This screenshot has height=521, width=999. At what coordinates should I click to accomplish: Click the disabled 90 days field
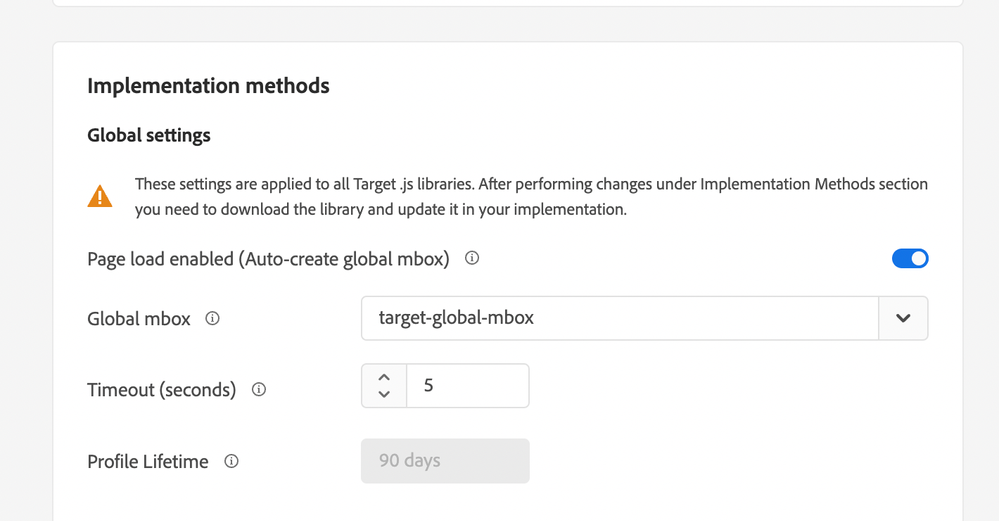click(445, 461)
